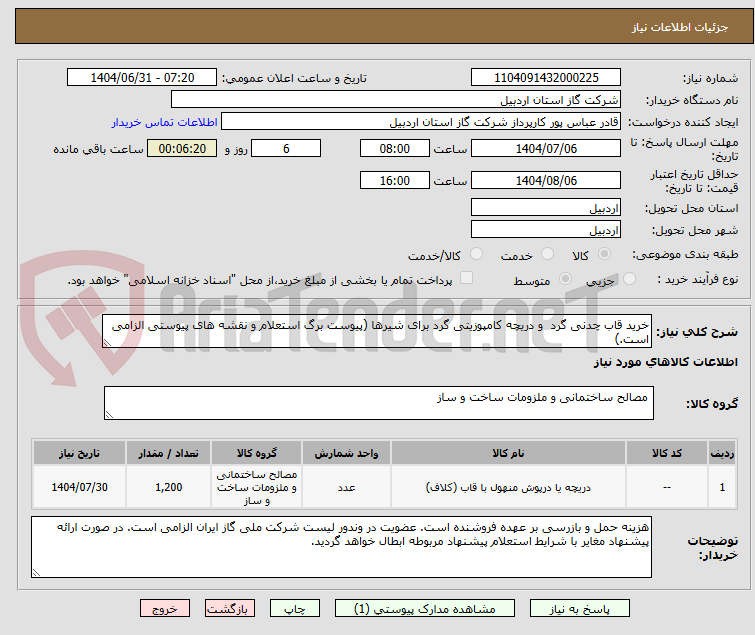
Task: Open مشاهده مدارک پیوستی (1) button
Action: tap(425, 609)
